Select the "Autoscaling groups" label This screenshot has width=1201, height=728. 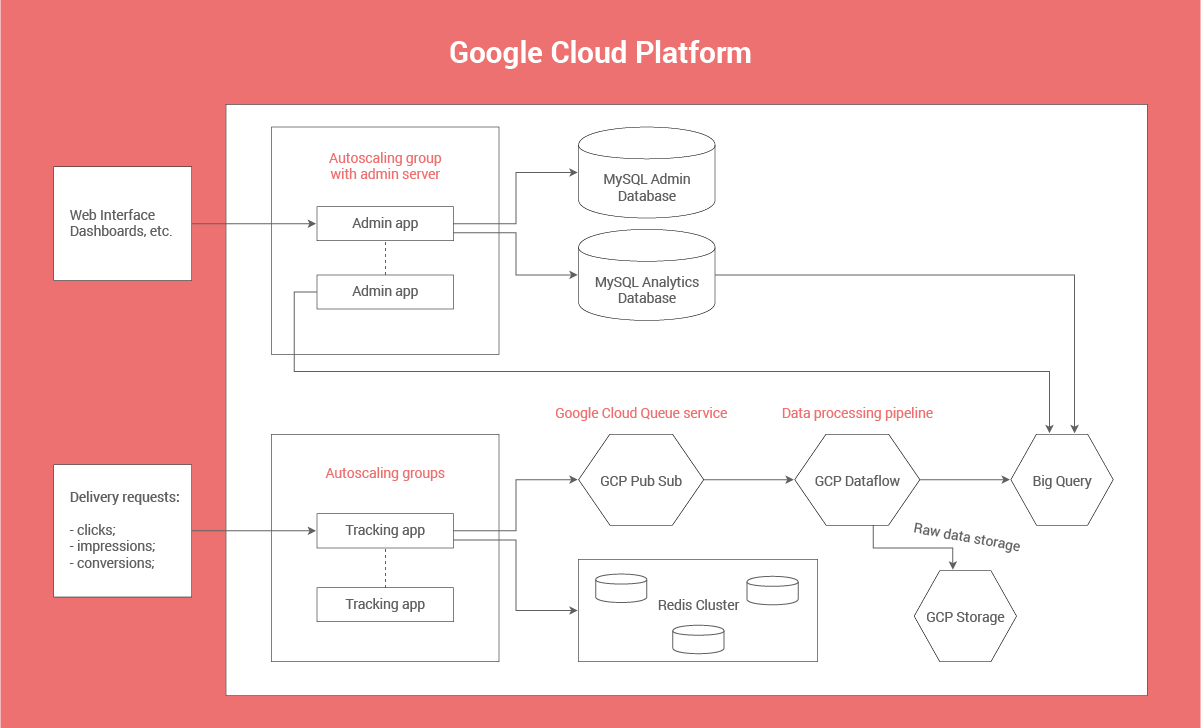[x=385, y=473]
